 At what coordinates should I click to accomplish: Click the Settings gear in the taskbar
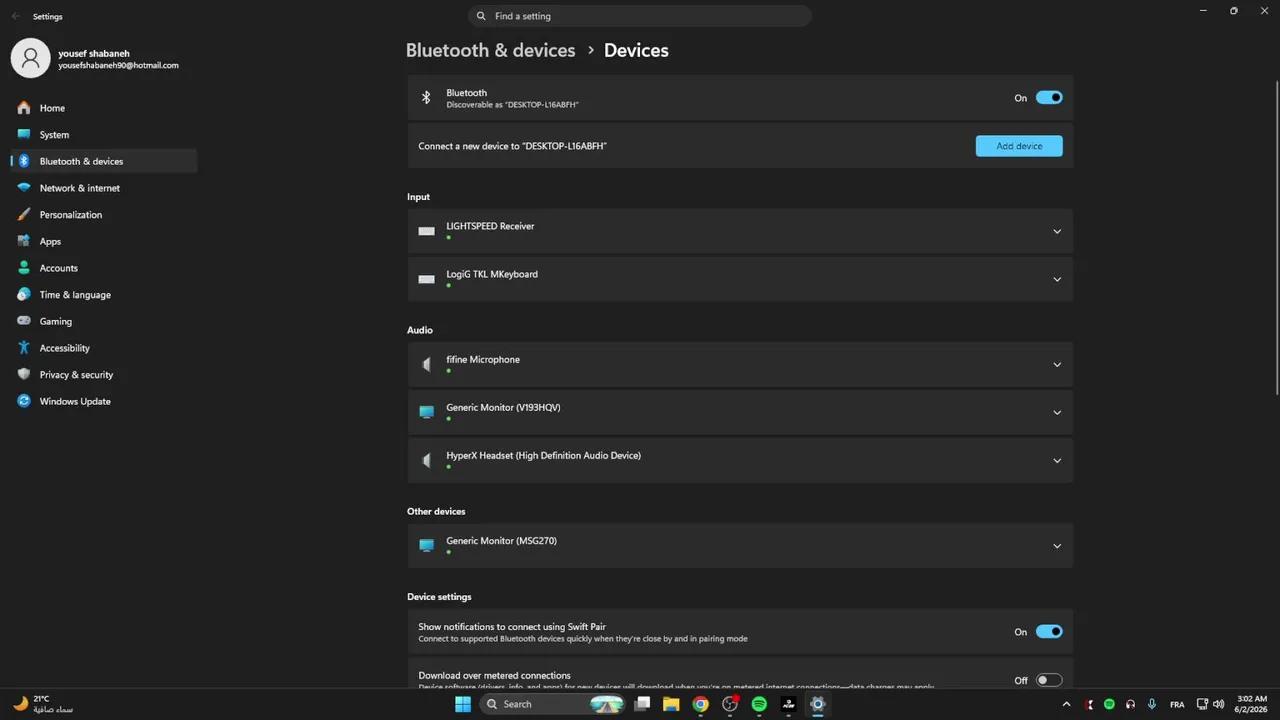(x=818, y=704)
